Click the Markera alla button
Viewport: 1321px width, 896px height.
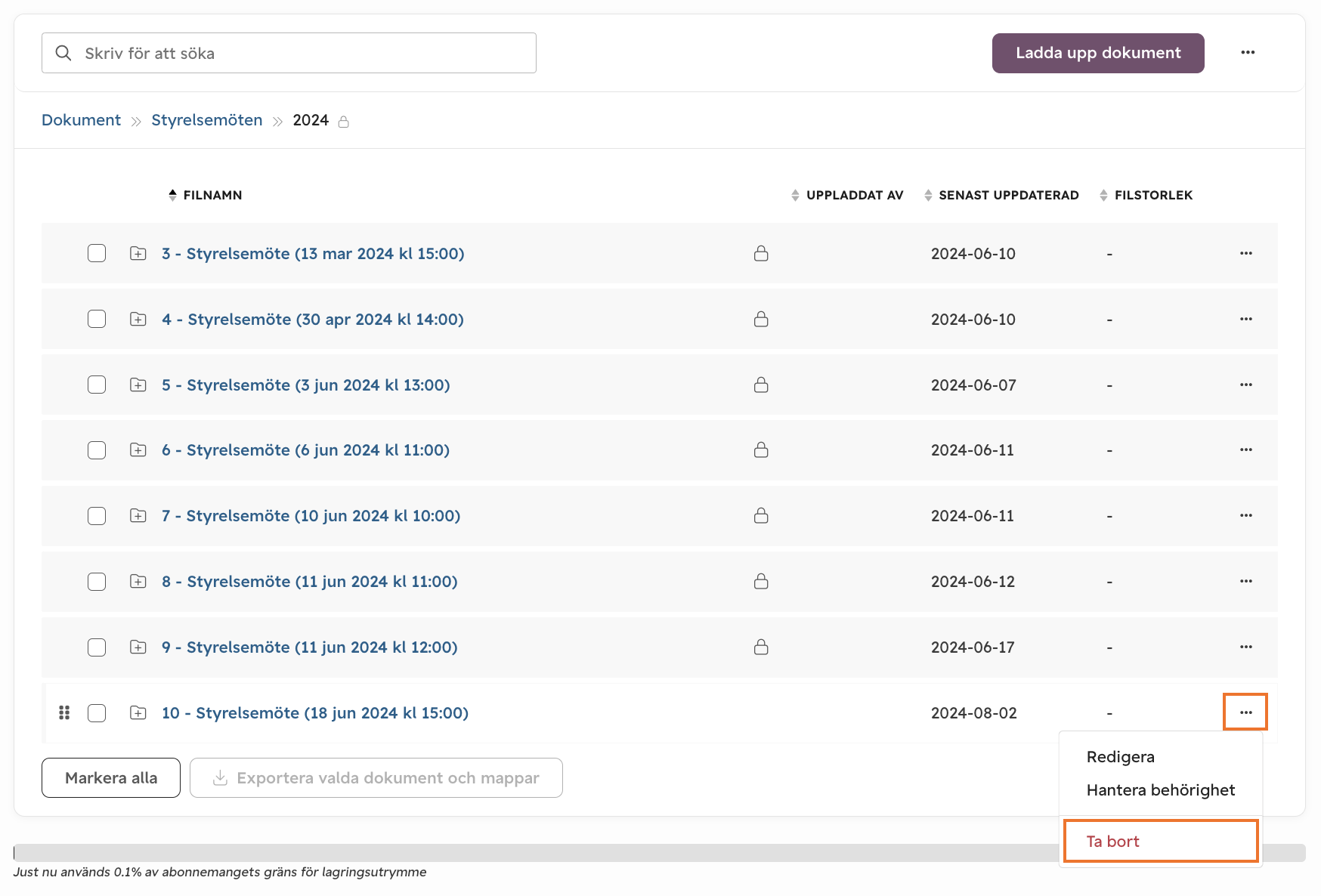(x=111, y=777)
